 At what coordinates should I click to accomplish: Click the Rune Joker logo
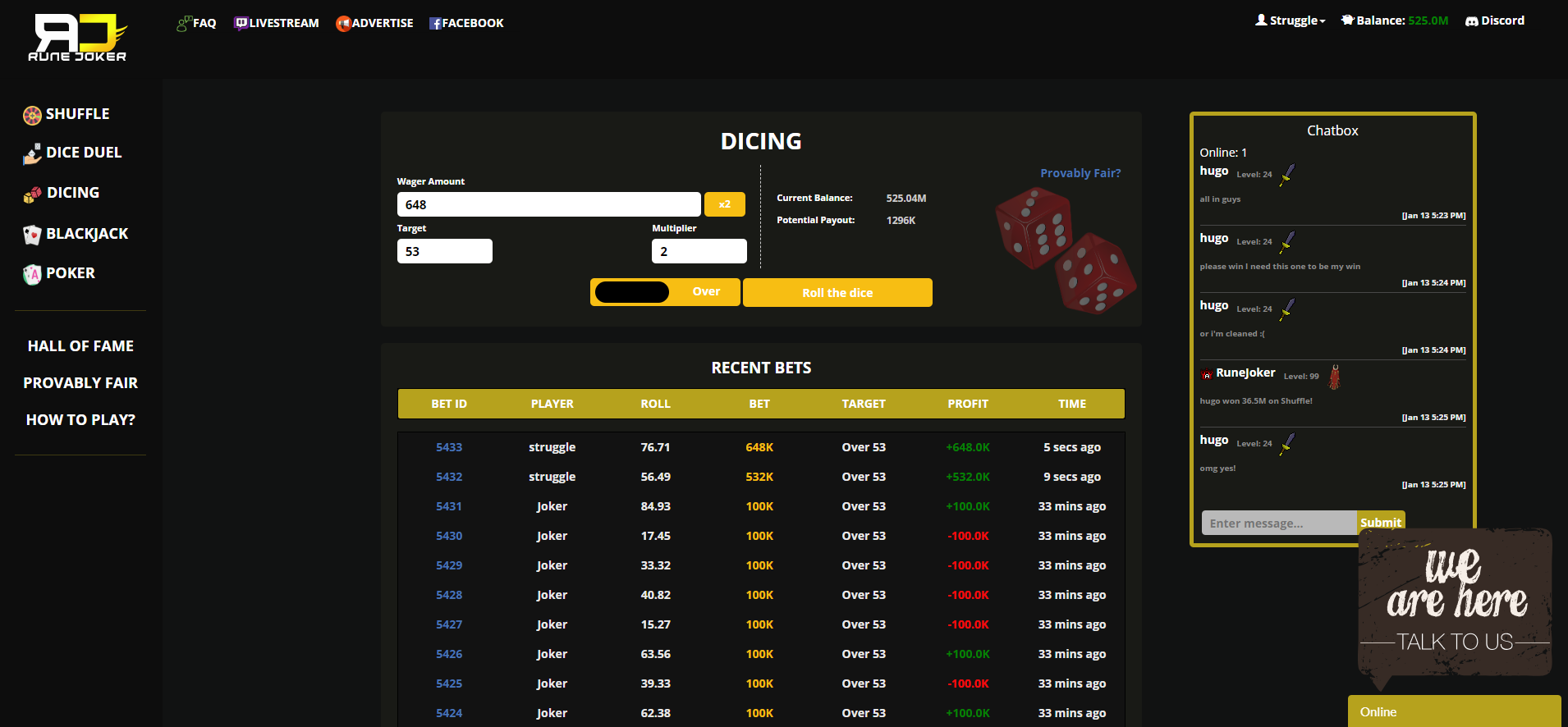(x=79, y=38)
